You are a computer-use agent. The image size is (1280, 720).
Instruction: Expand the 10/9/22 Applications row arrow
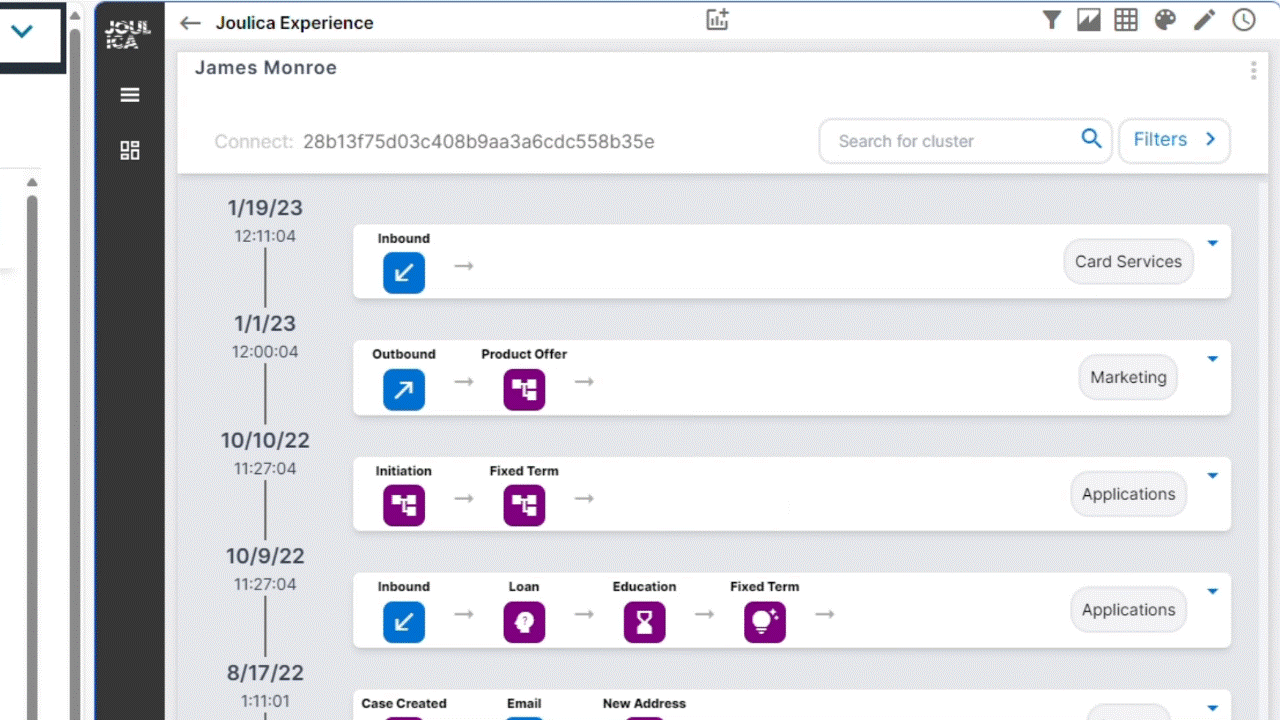coord(1212,592)
